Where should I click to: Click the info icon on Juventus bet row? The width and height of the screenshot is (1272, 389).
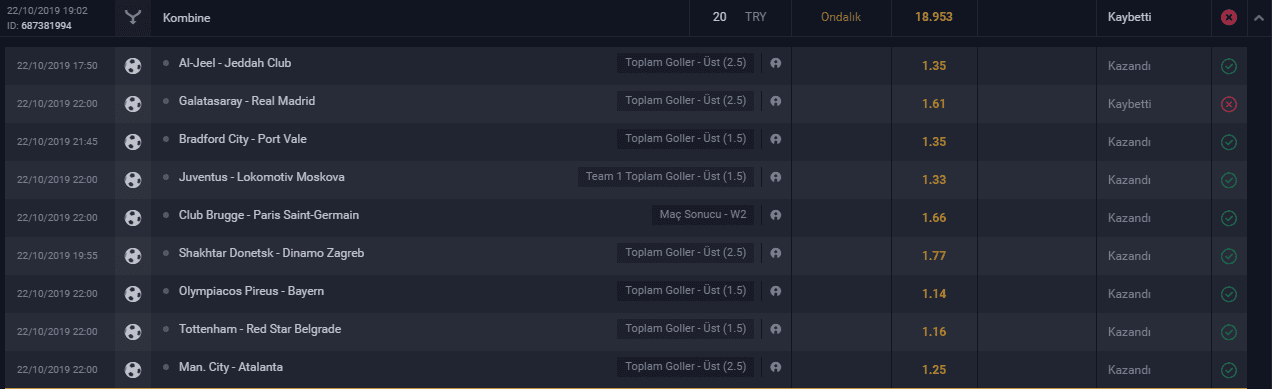tap(775, 177)
